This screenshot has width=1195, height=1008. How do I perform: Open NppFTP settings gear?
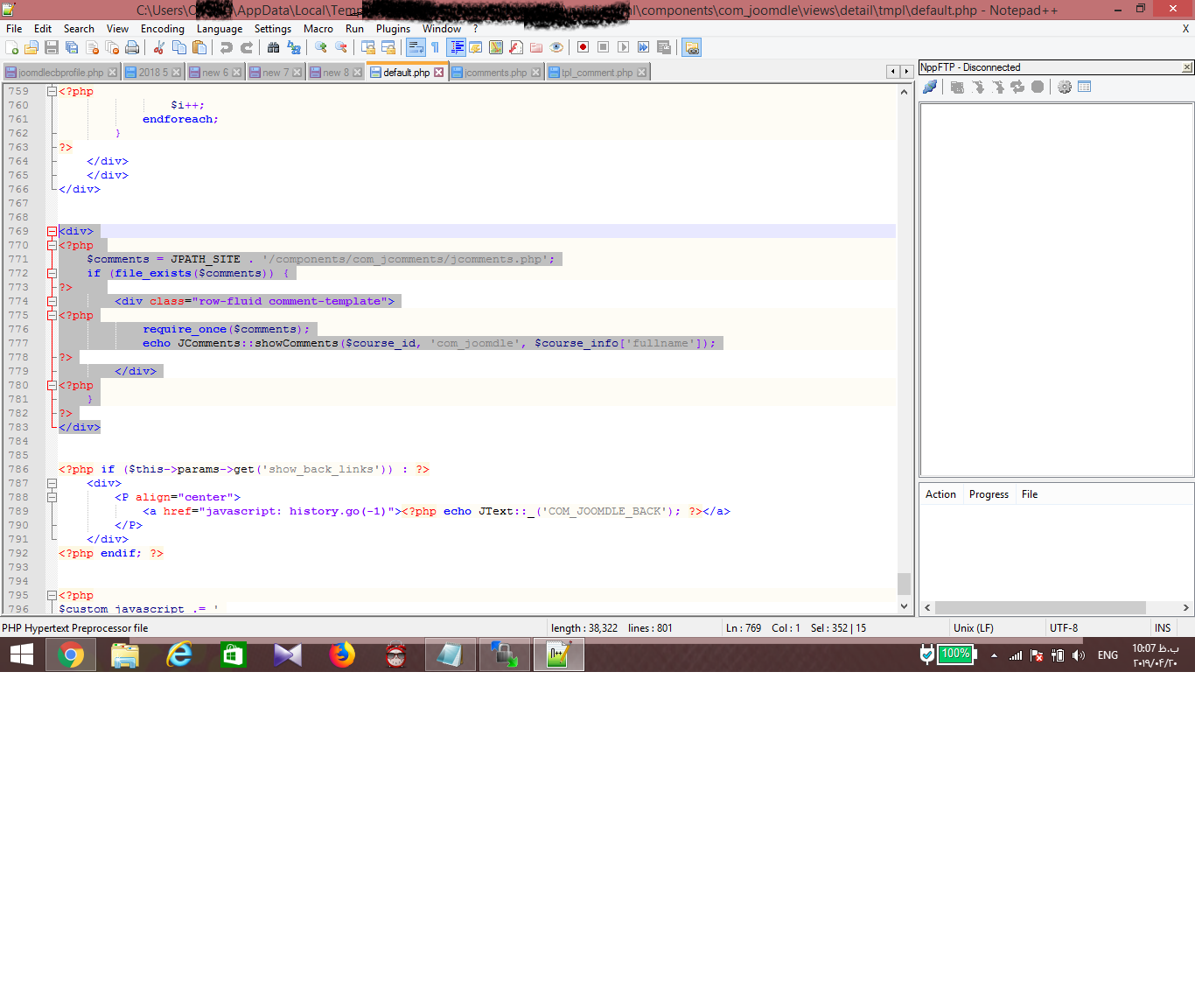pos(1065,87)
